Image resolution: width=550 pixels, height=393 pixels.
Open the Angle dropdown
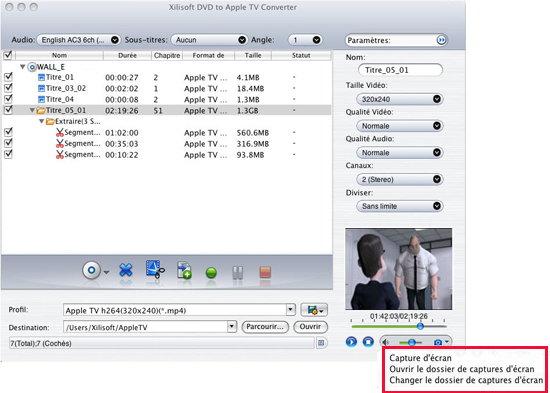(305, 40)
